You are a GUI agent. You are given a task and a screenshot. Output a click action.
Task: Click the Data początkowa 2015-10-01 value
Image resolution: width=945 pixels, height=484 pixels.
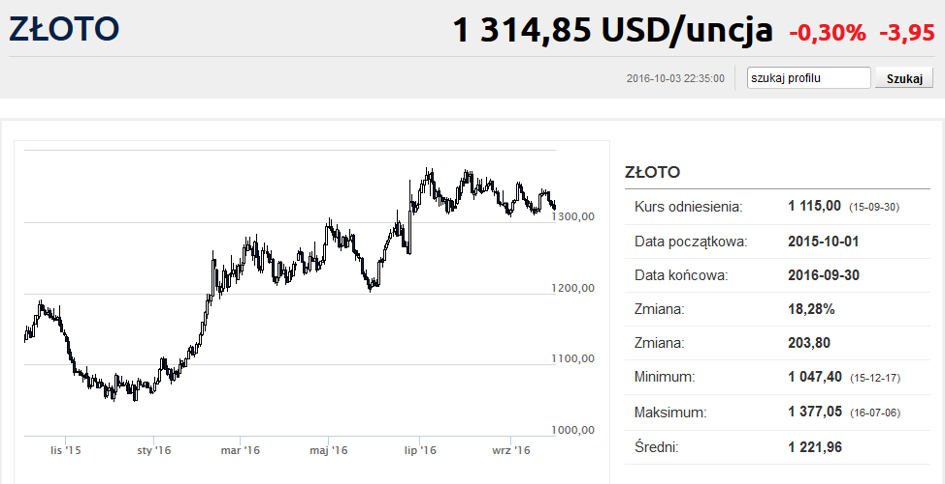pos(824,242)
